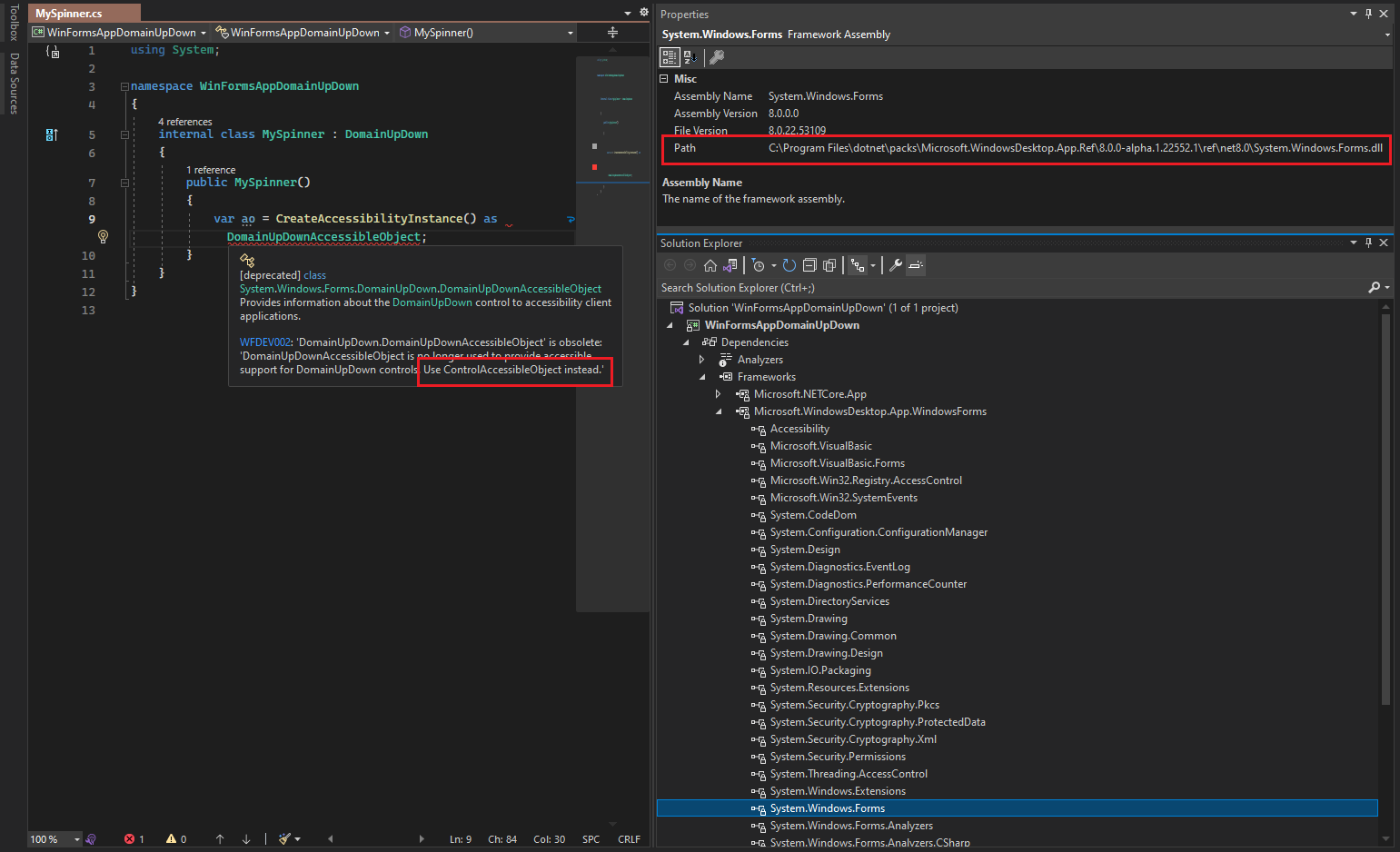Select the Accessibility assembly reference
Screen dimensions: 1400x852
(799, 429)
